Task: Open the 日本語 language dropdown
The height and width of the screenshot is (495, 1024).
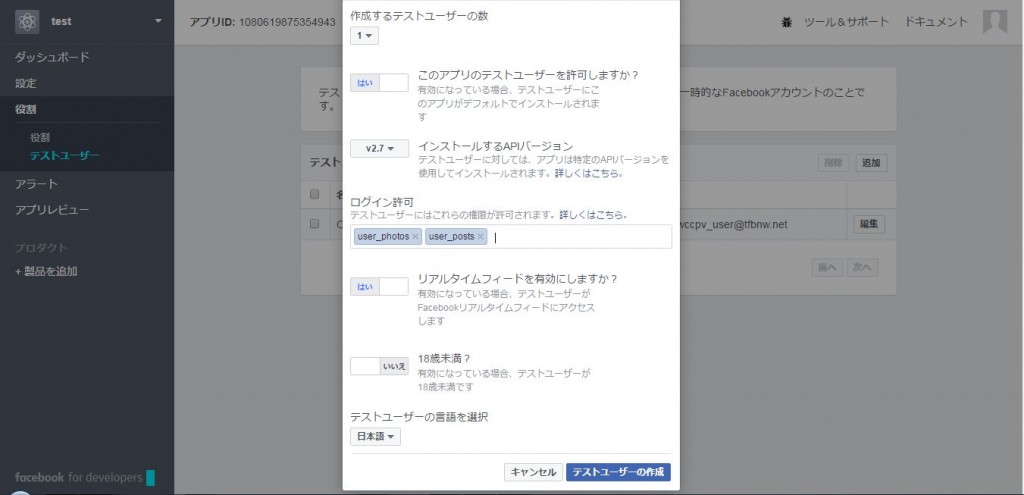Action: (376, 437)
